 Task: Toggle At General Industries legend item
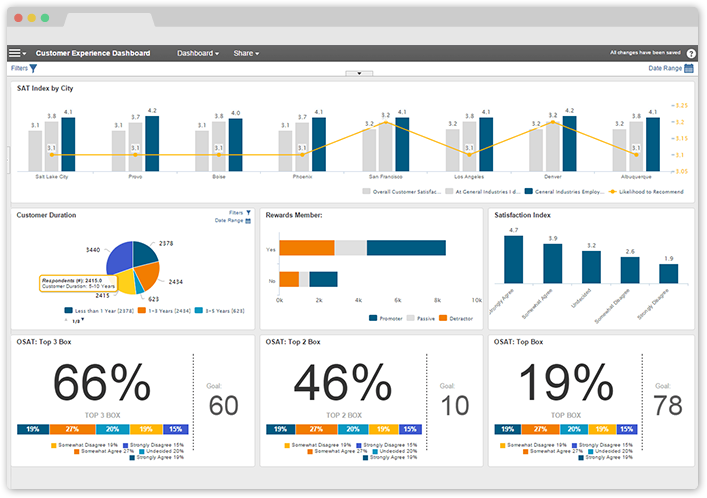[483, 192]
